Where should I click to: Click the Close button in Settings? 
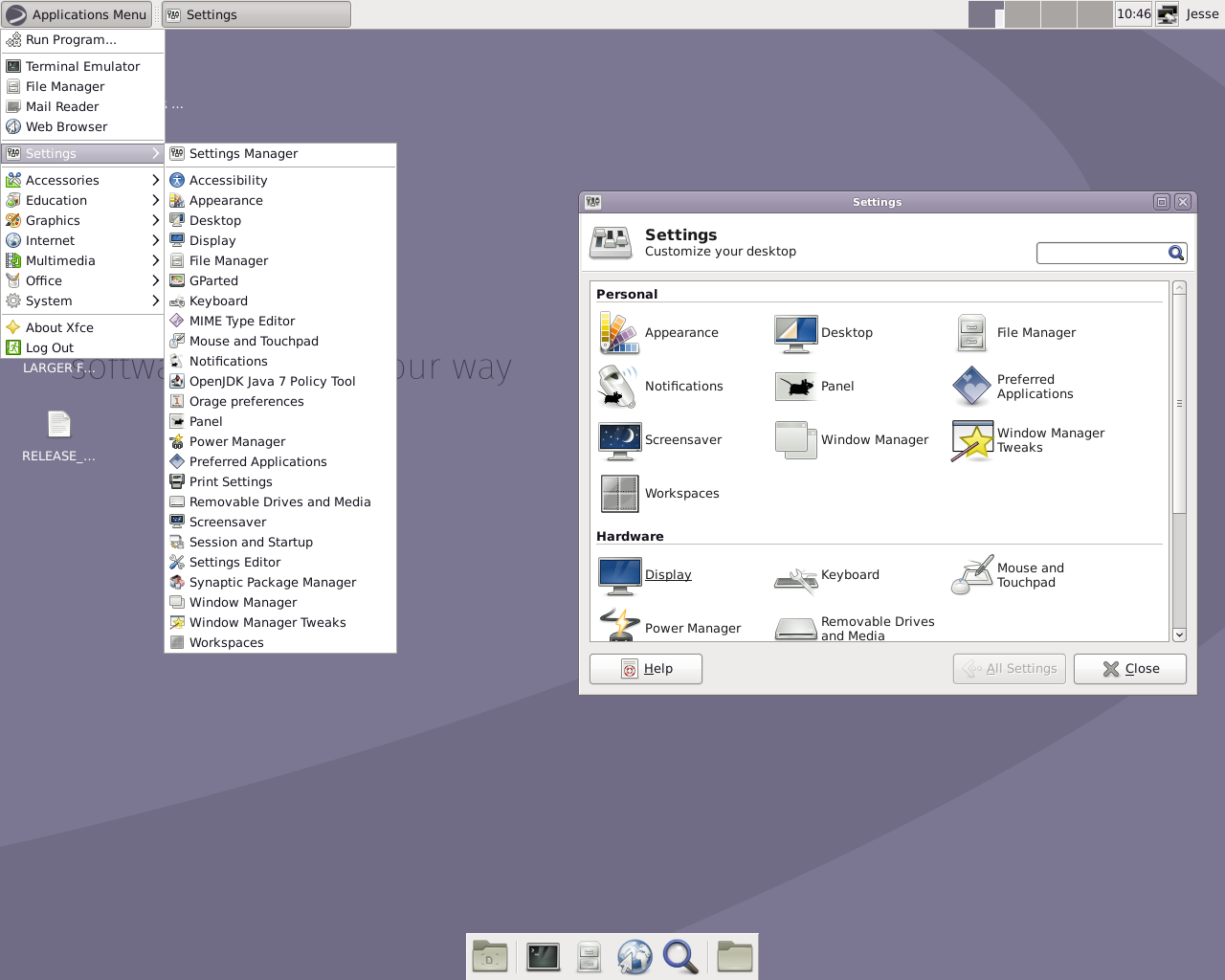pos(1130,669)
